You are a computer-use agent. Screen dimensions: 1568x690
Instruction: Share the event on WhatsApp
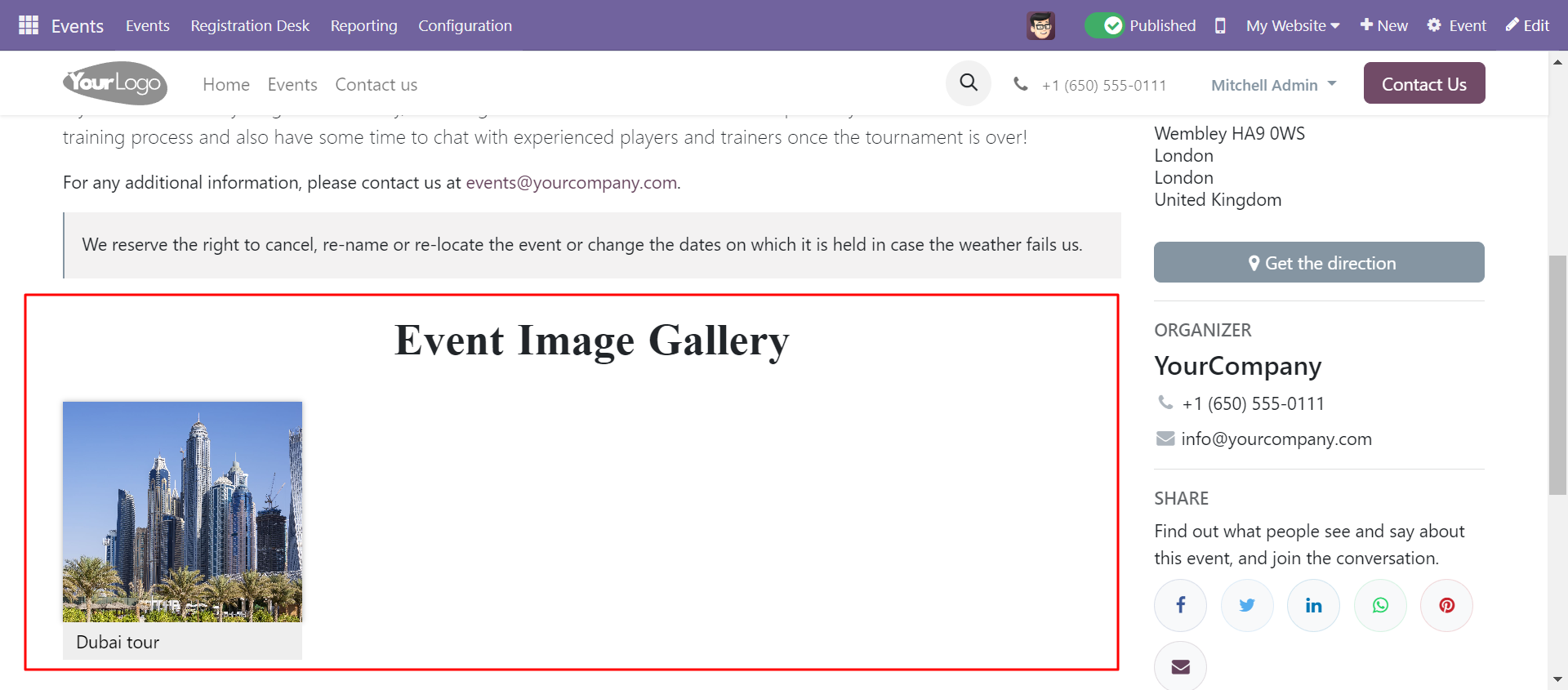[1380, 605]
